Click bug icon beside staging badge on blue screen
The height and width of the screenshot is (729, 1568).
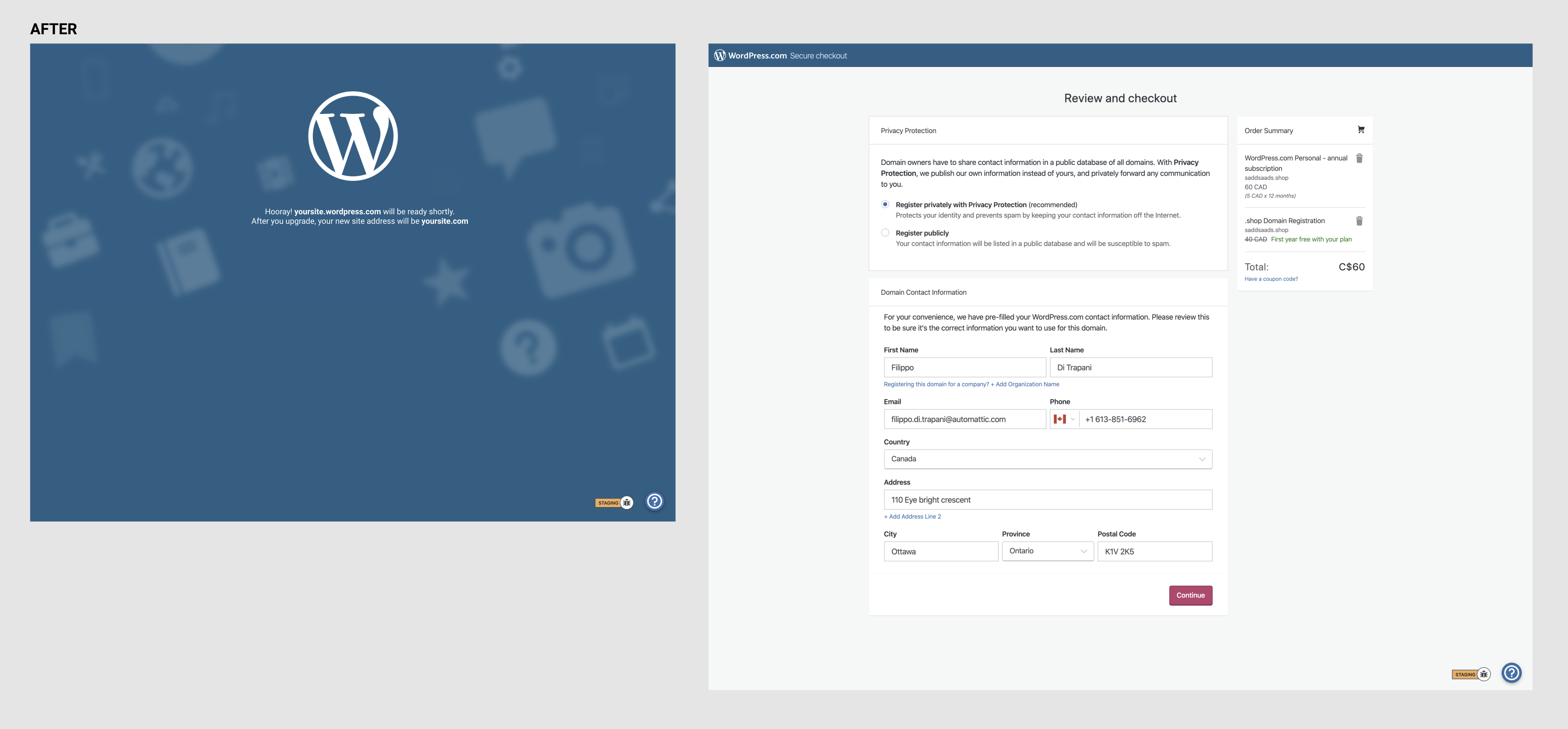(627, 503)
